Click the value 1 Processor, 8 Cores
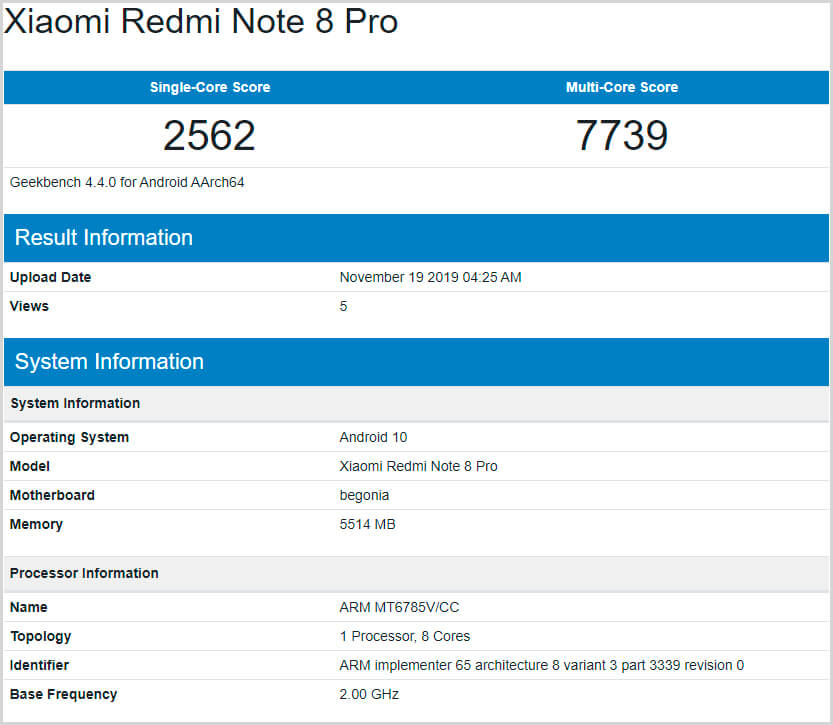Screen dimensions: 833x725 pos(405,636)
